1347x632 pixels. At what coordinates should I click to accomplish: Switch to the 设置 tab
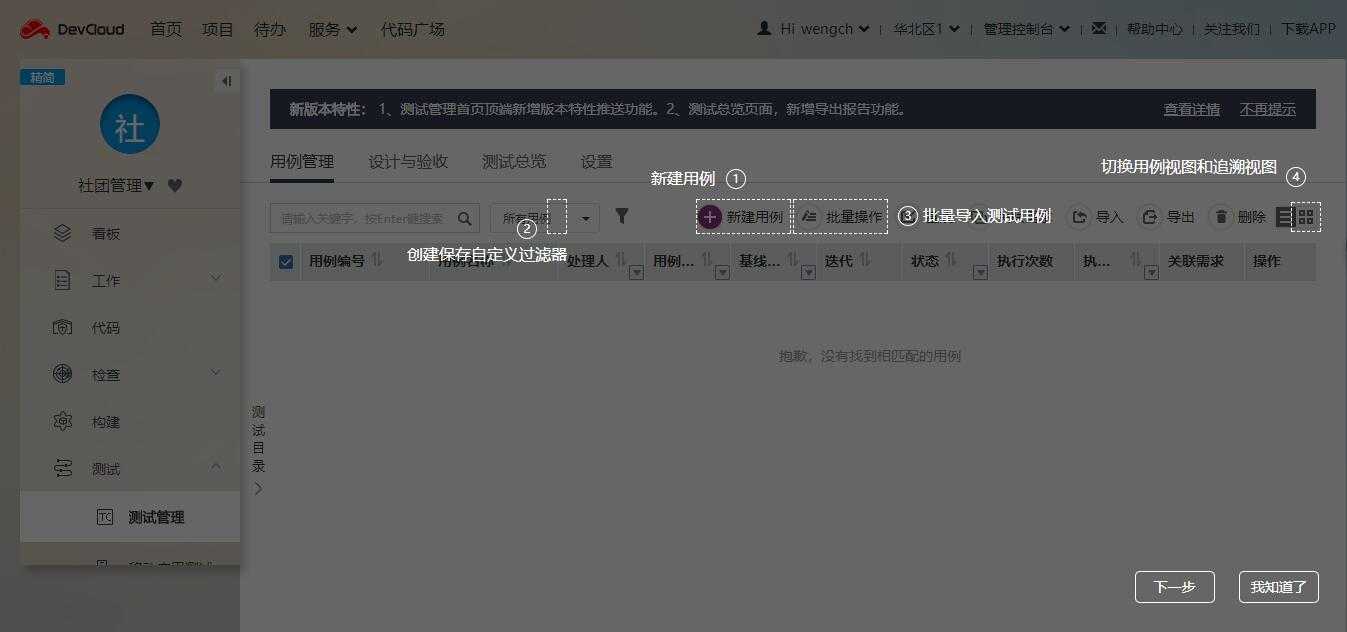(597, 162)
